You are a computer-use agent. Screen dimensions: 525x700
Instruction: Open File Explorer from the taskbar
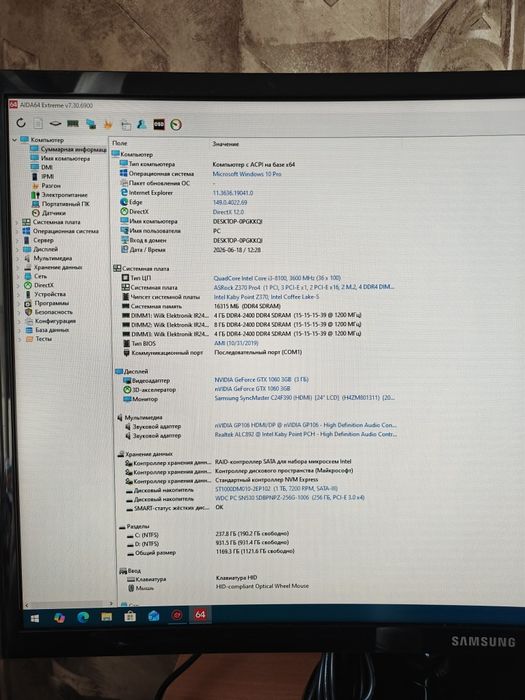coord(106,617)
